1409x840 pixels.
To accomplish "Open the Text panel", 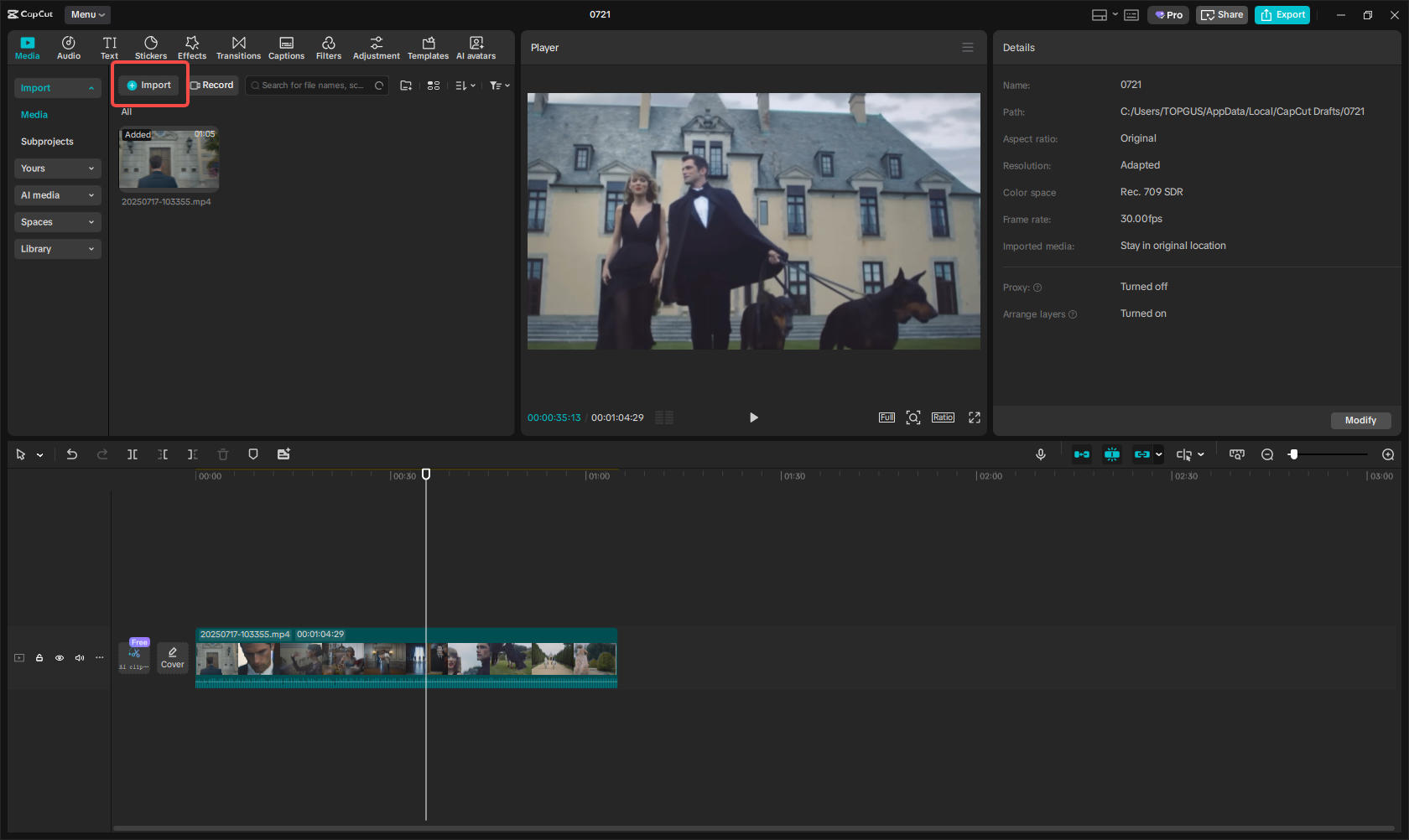I will pos(109,47).
